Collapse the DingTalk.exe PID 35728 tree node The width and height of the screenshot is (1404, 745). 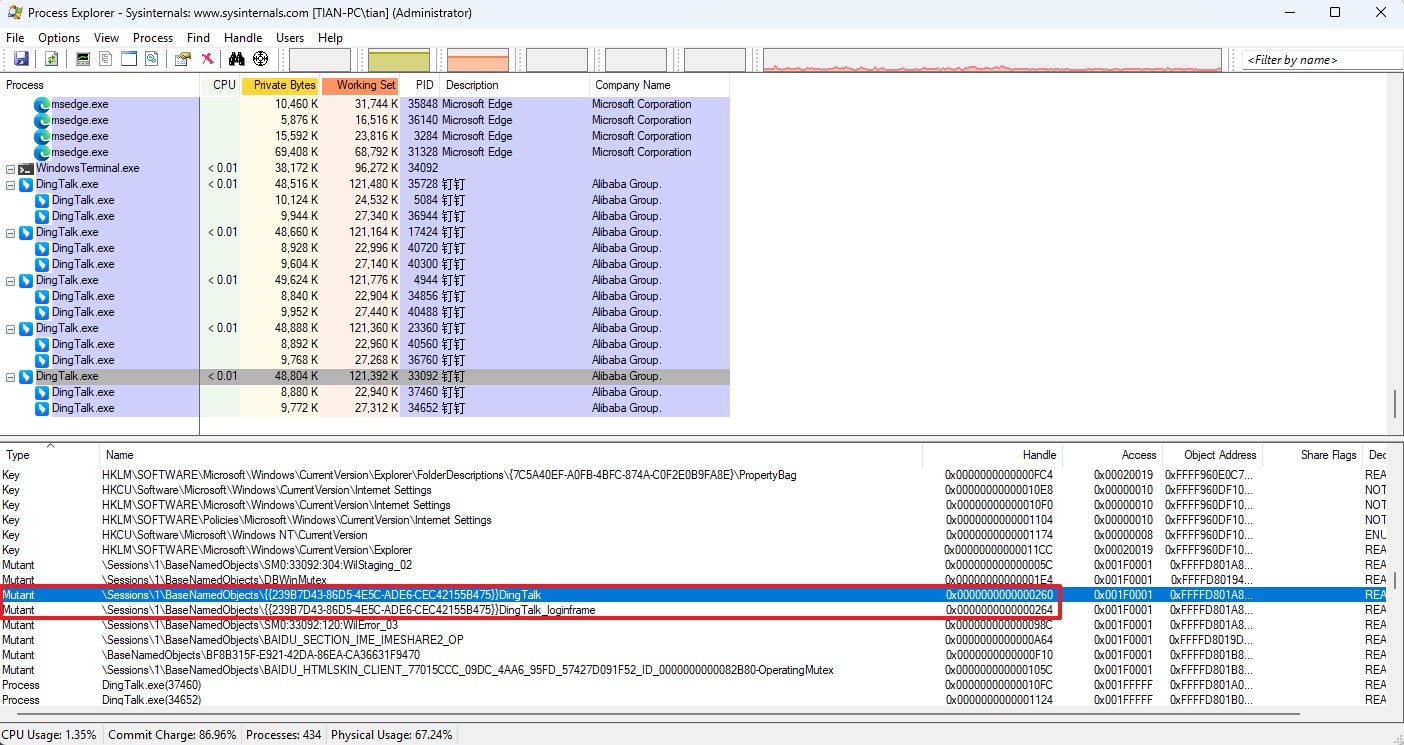(11, 184)
